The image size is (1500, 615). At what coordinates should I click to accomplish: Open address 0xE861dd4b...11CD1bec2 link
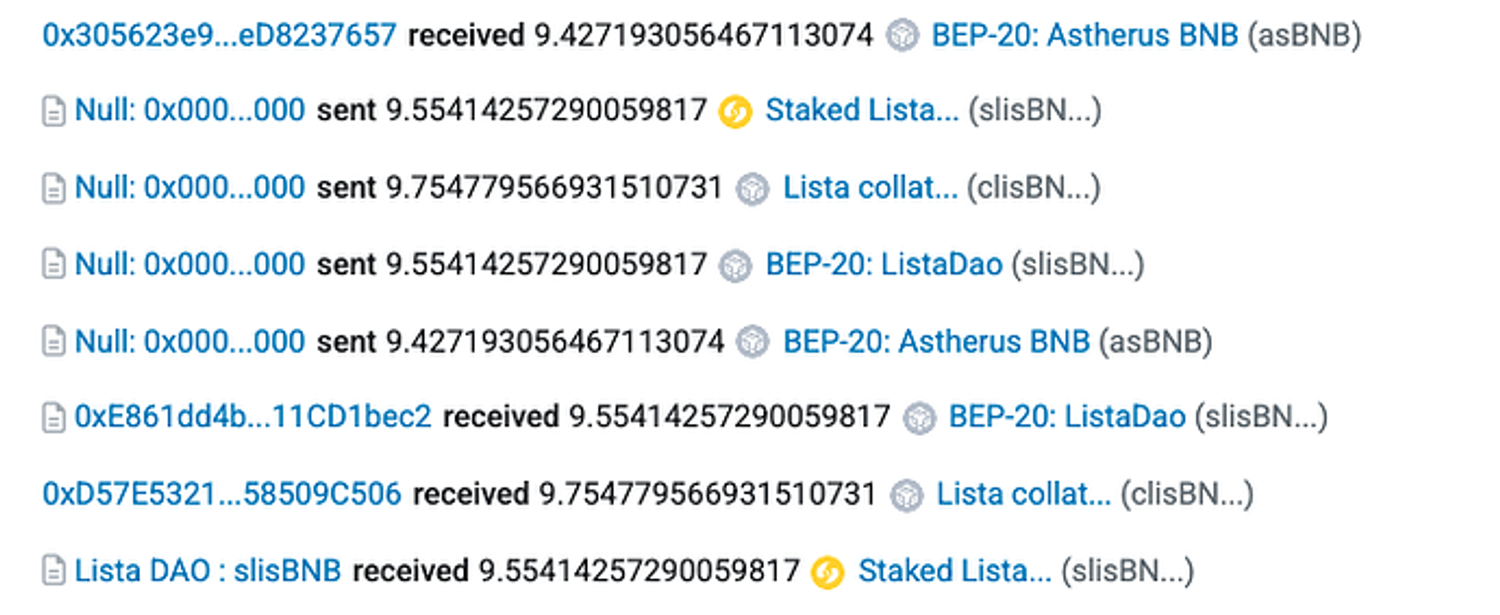click(x=253, y=417)
